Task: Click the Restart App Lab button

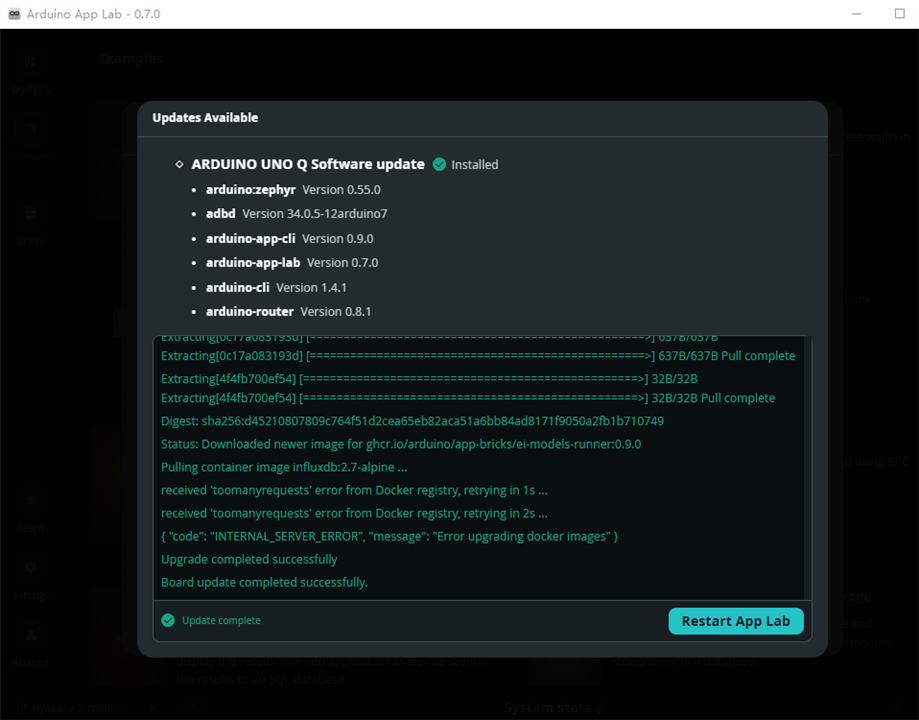Action: point(736,621)
